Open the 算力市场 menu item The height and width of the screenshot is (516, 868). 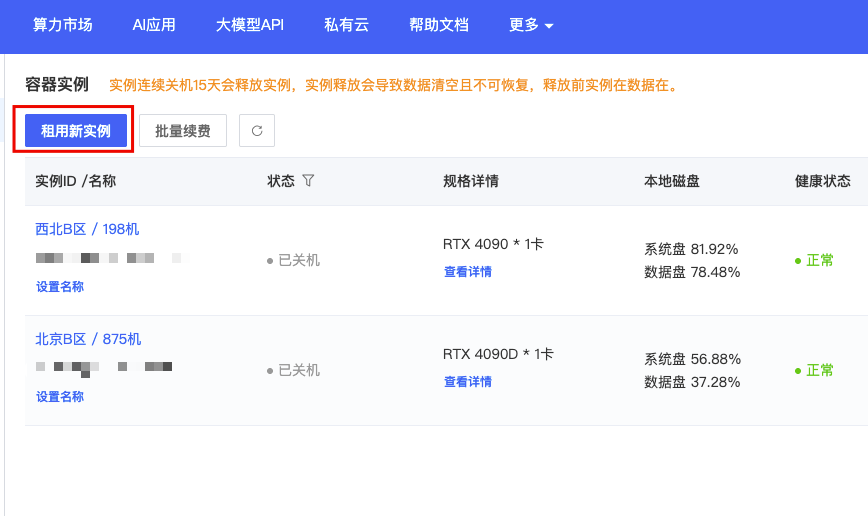[63, 25]
